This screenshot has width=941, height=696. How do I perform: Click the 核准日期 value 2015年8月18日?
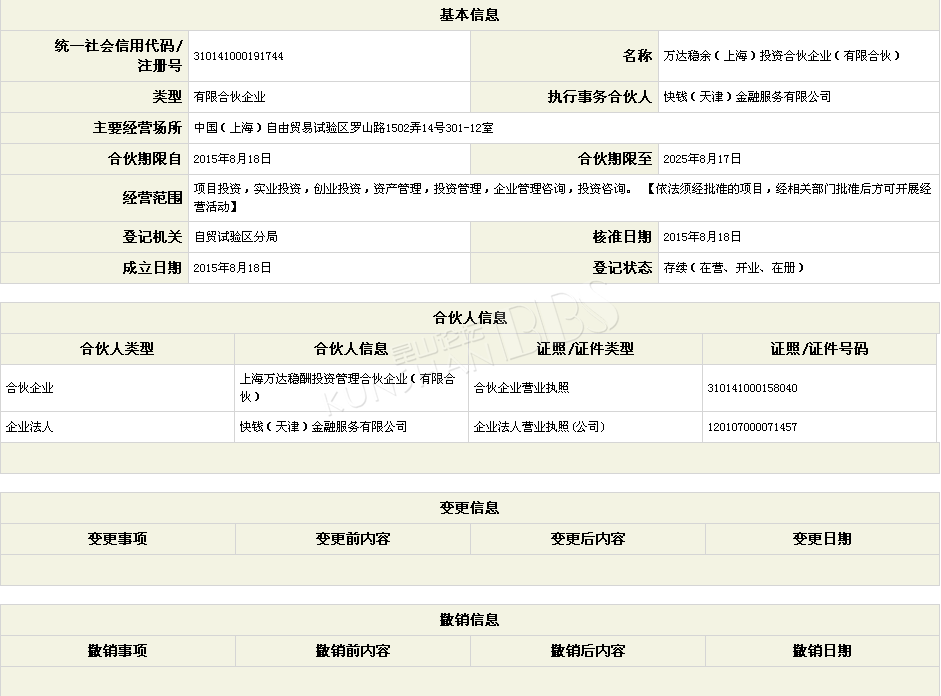[x=702, y=237]
